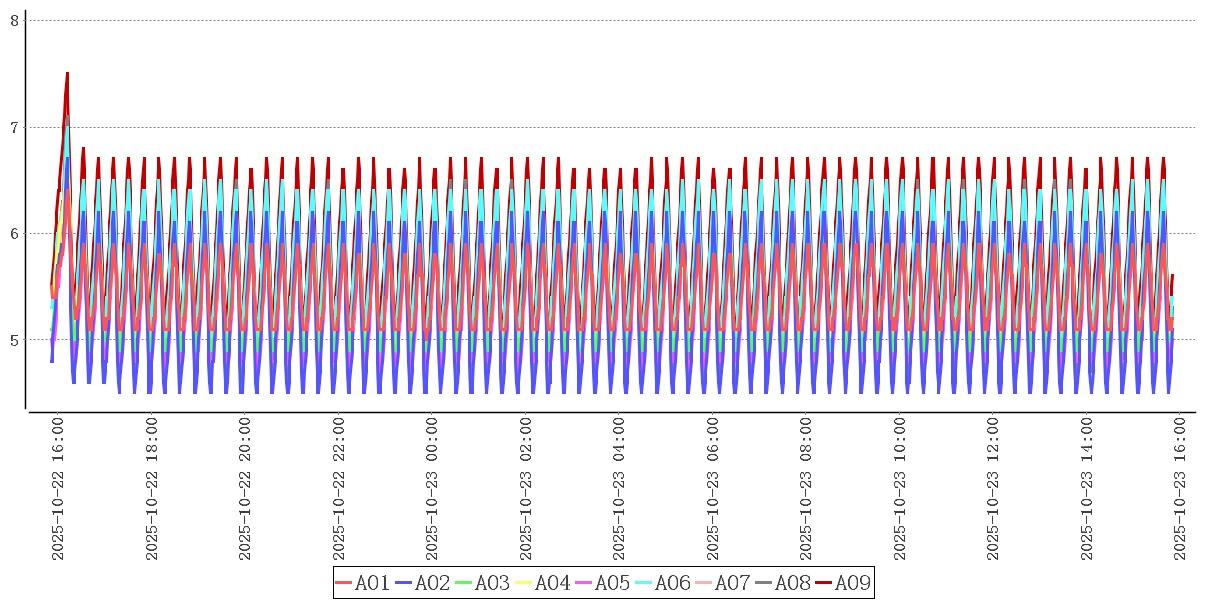Click the final 2025-10-23 16:00 label
The image size is (1207, 600).
(x=1181, y=489)
